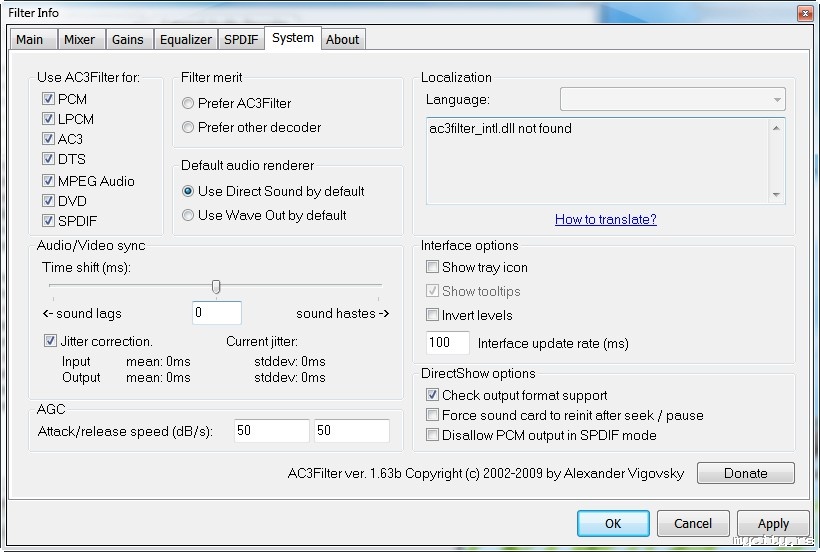This screenshot has height=552, width=820.
Task: Click the time shift value field
Action: tap(217, 313)
